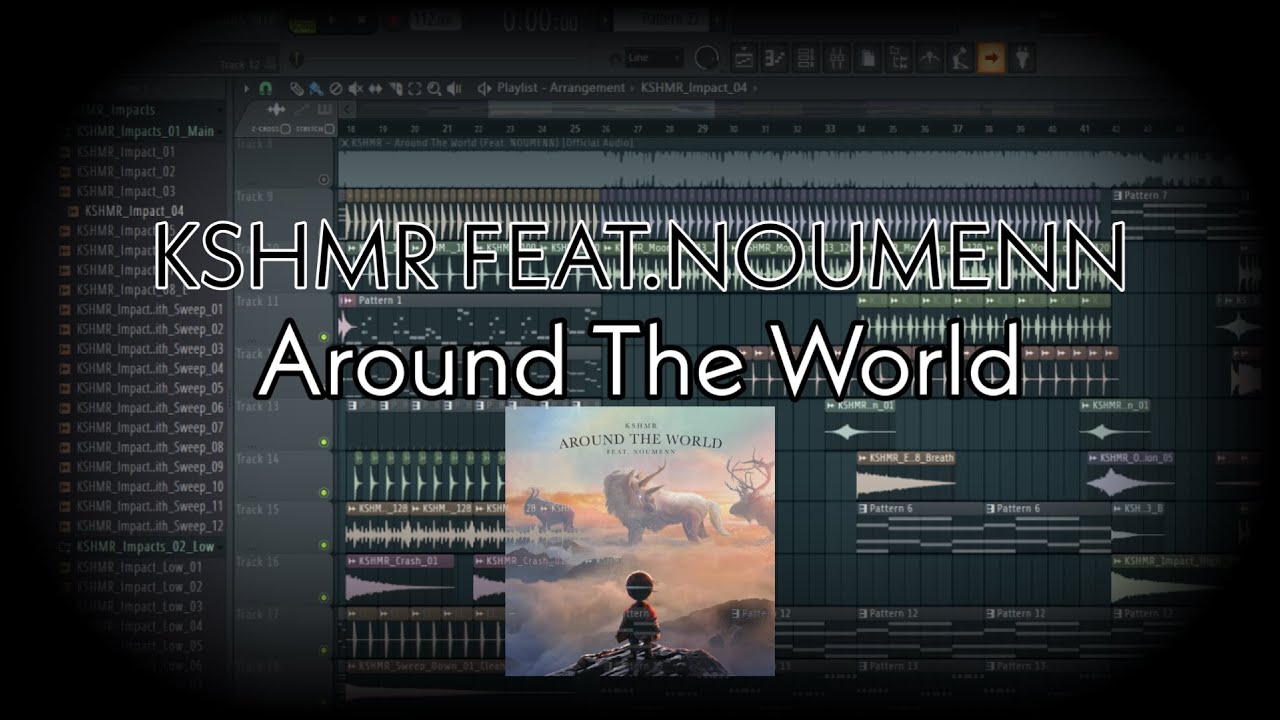1280x720 pixels.
Task: Select the Delete tool in playlist toolbar
Action: pos(336,88)
